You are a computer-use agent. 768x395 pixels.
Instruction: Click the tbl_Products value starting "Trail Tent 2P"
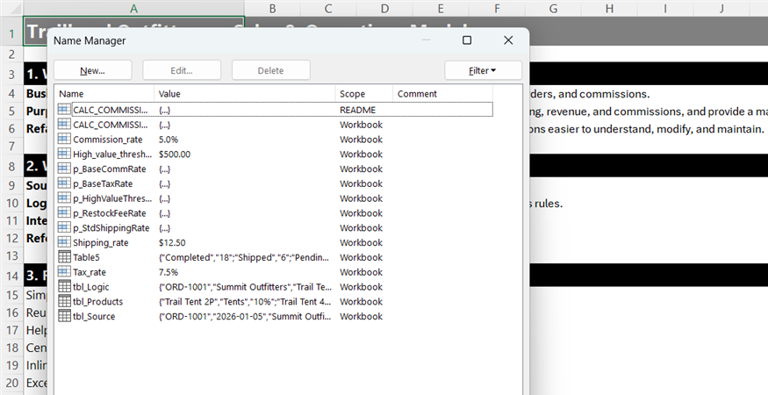(245, 301)
